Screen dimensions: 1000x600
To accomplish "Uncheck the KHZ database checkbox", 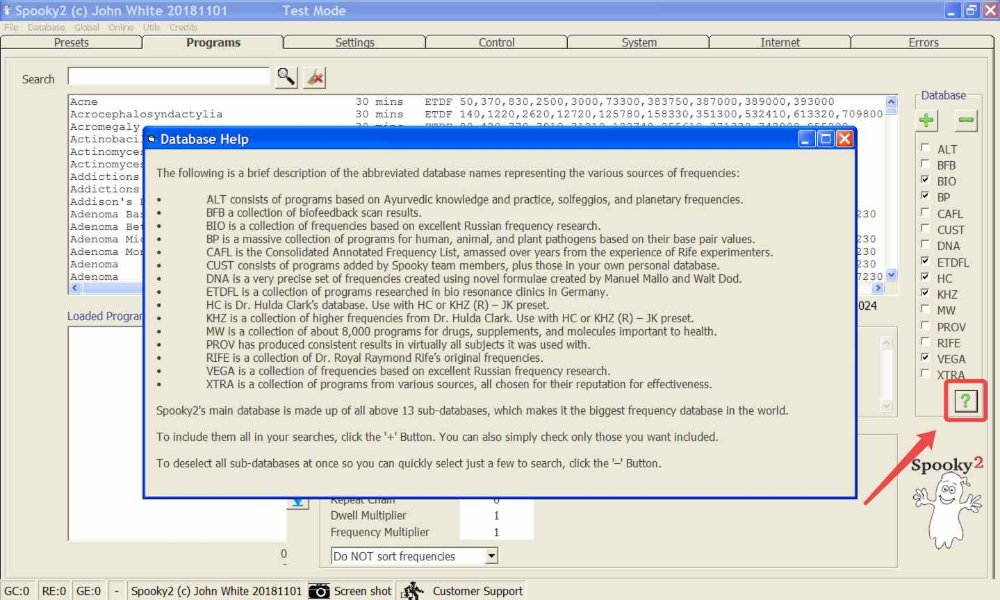I will coord(925,293).
